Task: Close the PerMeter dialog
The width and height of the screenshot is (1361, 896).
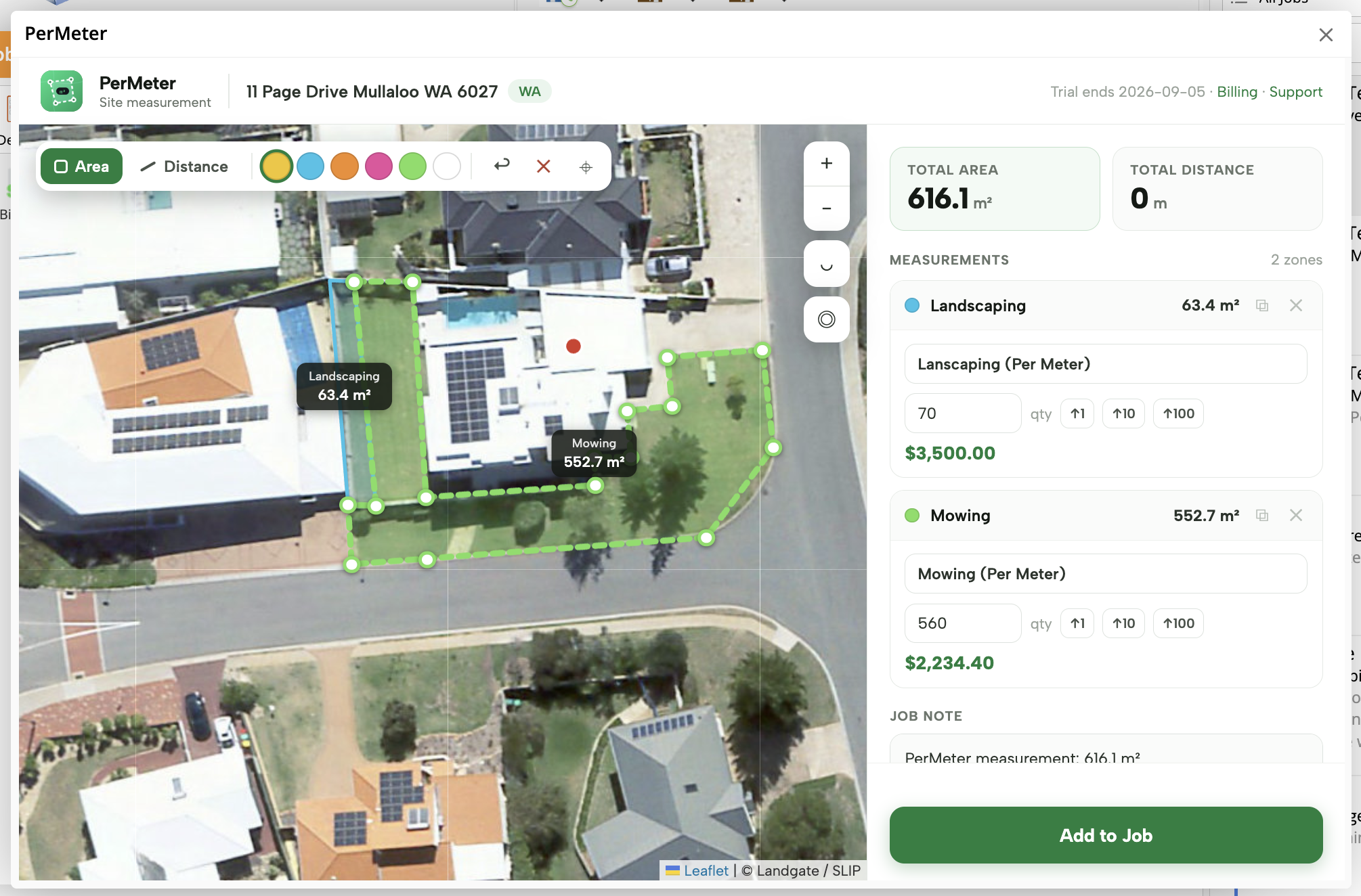Action: 1326,35
